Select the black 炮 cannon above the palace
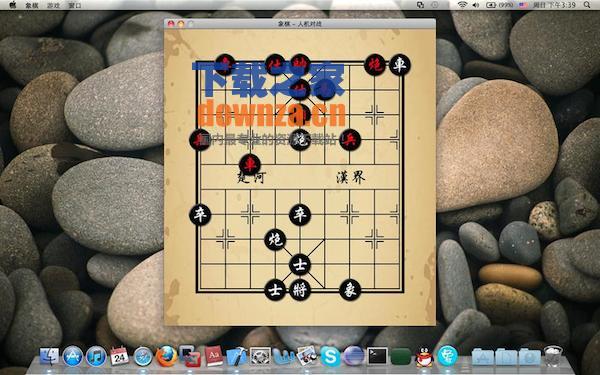 (275, 240)
